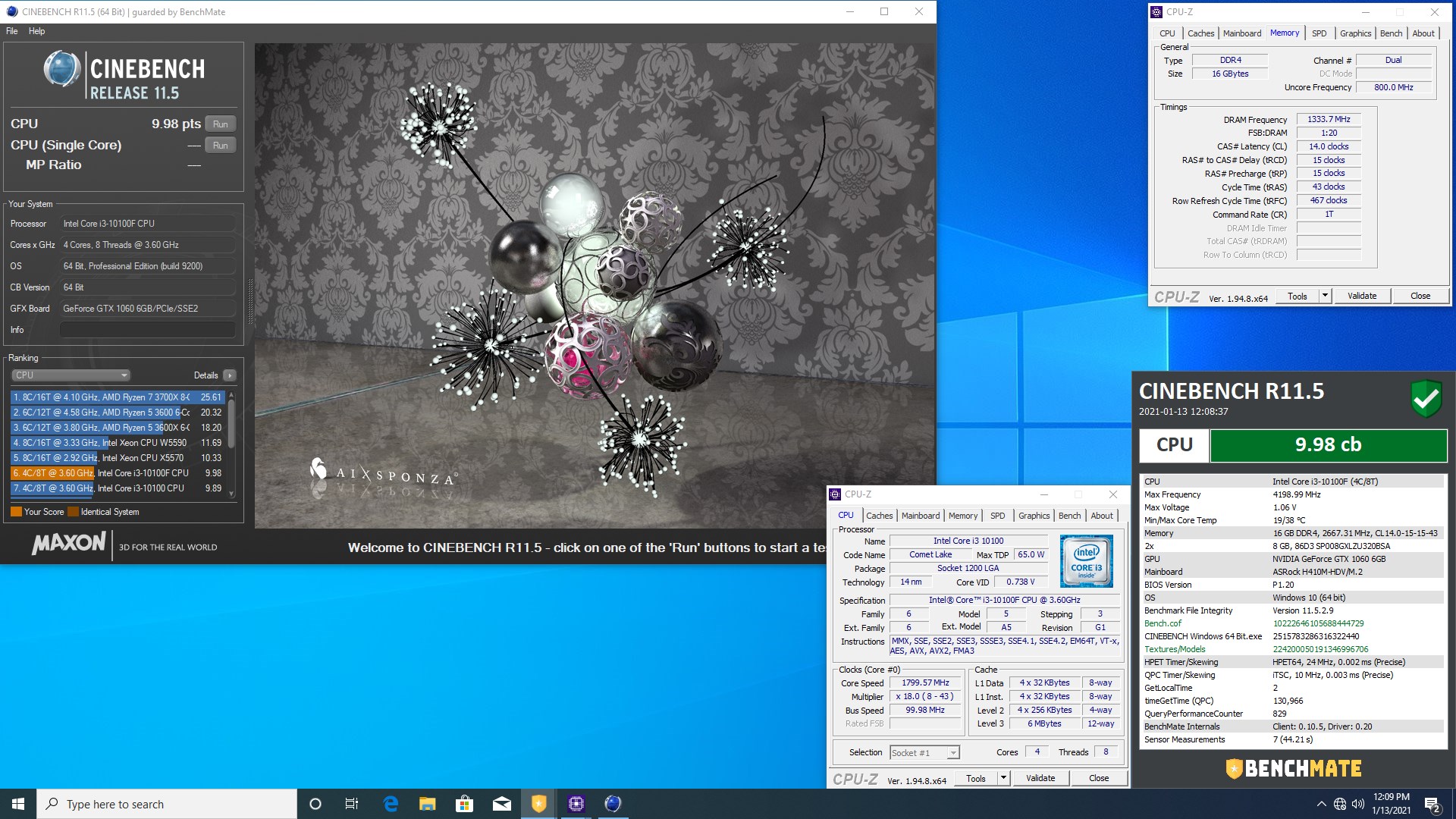The image size is (1456, 819).
Task: Select ranking row Xeon W5590 11.69
Action: [118, 443]
